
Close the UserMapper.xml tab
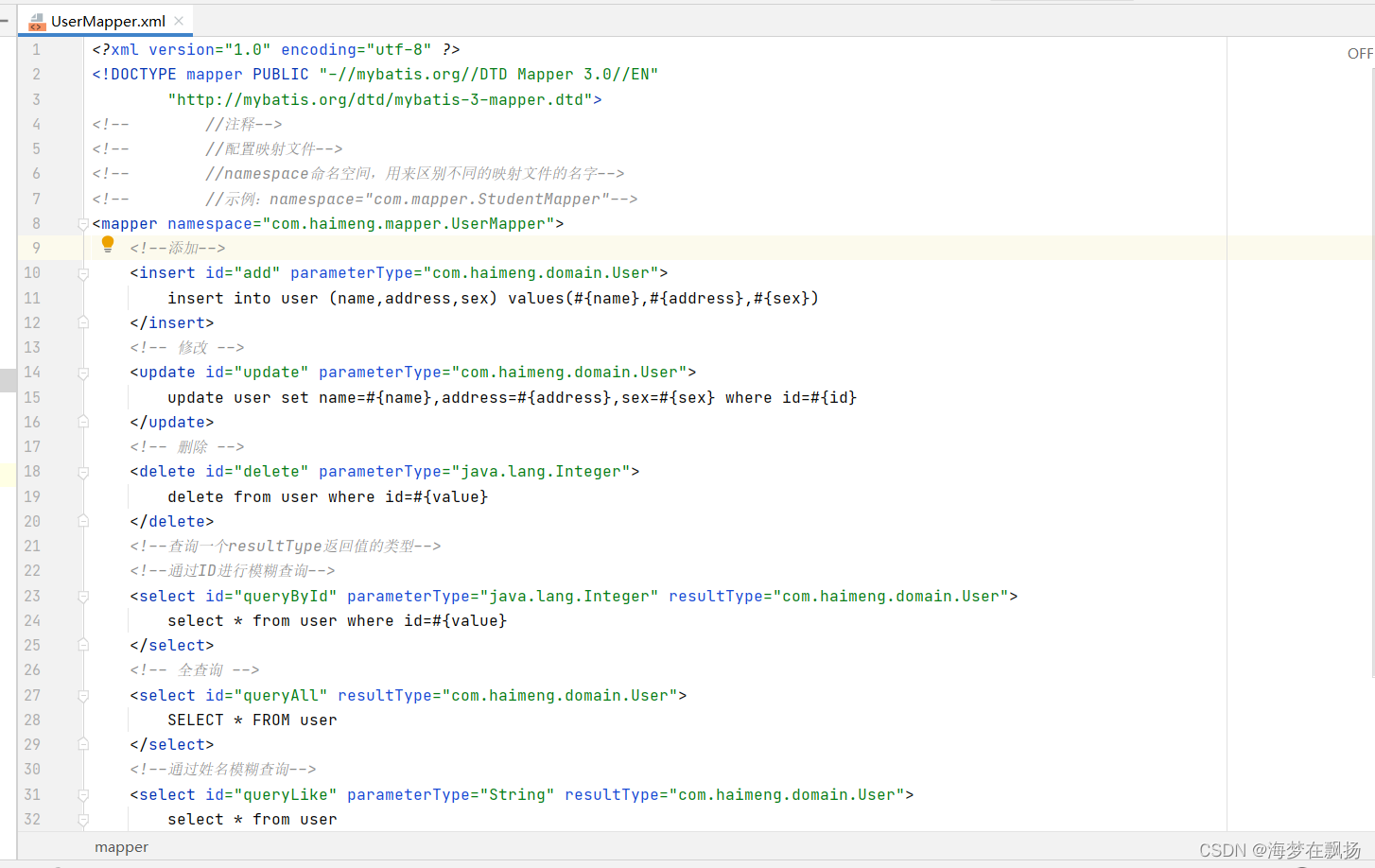[179, 21]
